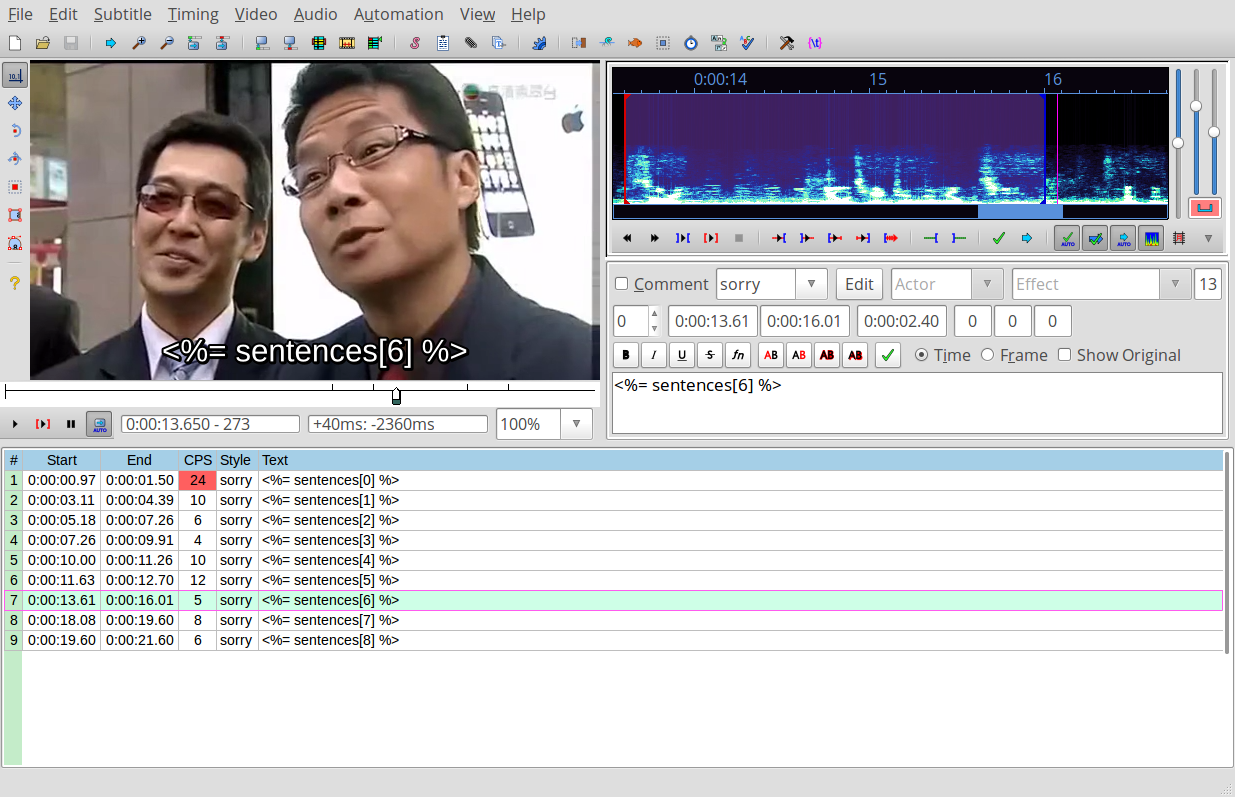Open the Styles Manager (pink S icon)
Viewport: 1235px width, 797px height.
[414, 43]
